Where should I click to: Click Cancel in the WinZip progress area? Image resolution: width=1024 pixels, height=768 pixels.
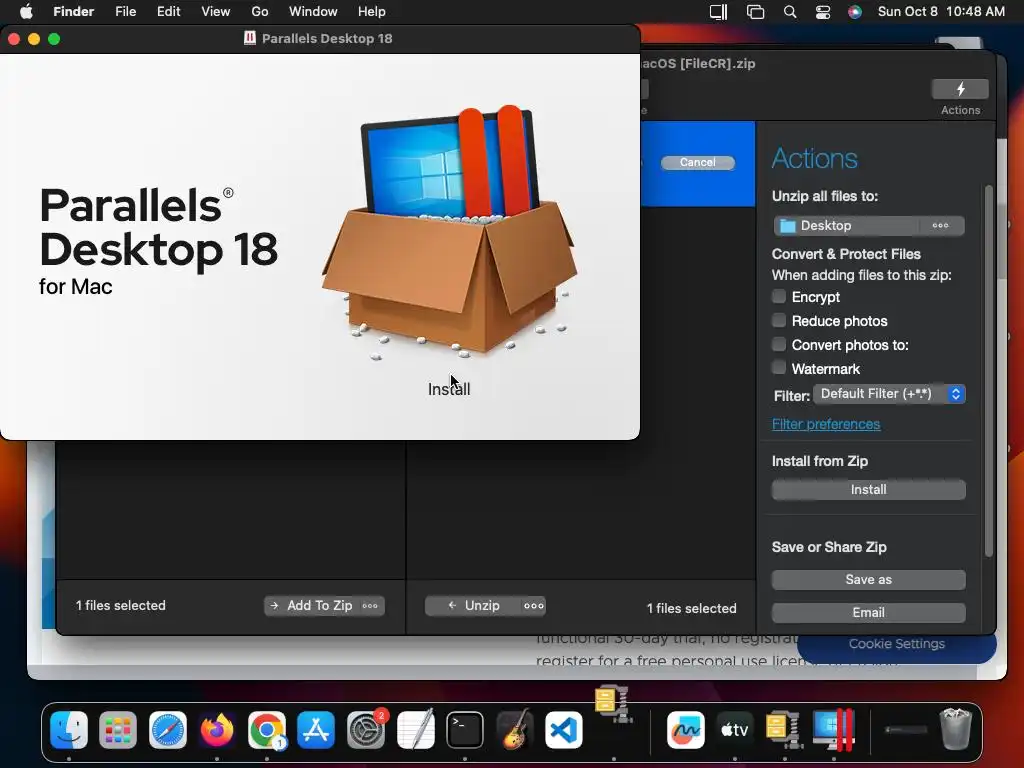[x=697, y=163]
